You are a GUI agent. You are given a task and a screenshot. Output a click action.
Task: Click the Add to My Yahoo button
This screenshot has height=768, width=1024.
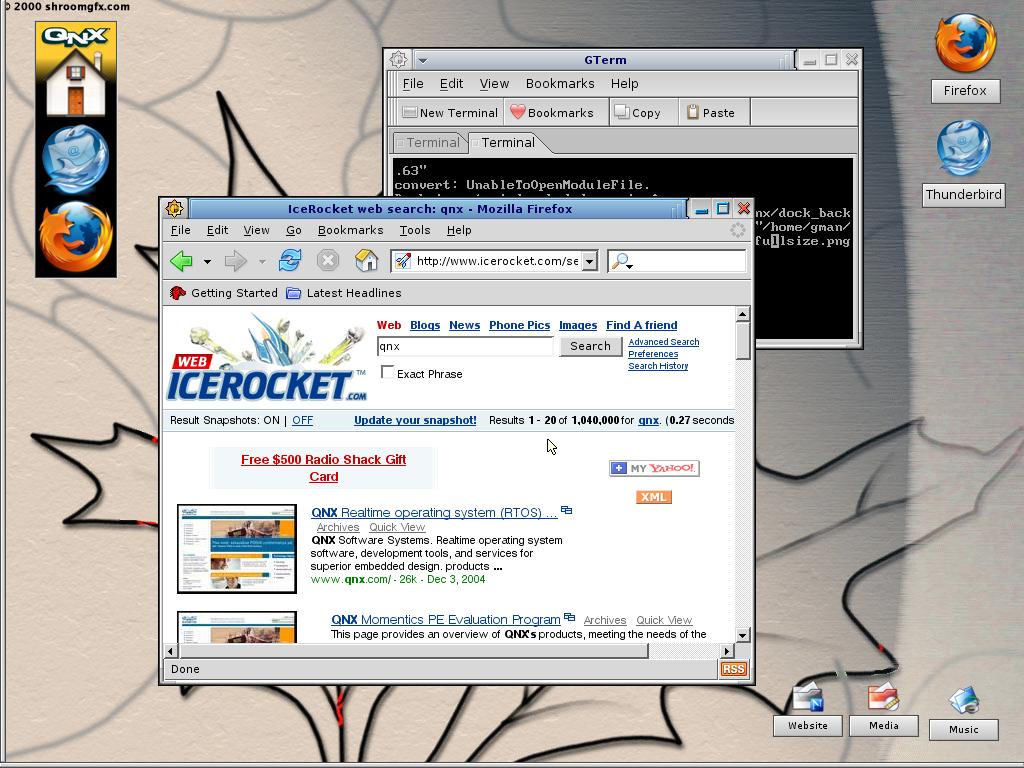654,468
